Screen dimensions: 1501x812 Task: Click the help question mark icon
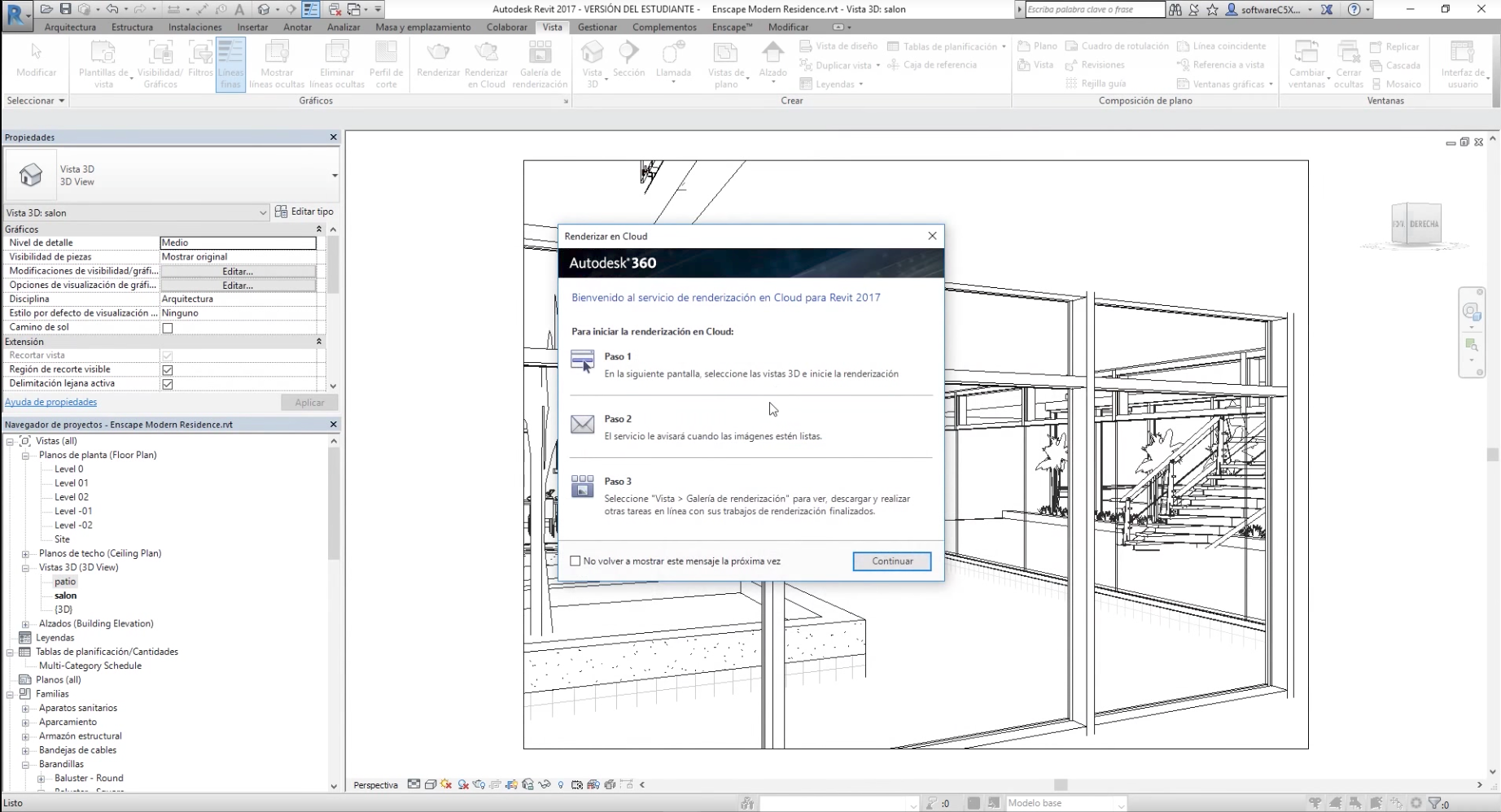click(1354, 10)
